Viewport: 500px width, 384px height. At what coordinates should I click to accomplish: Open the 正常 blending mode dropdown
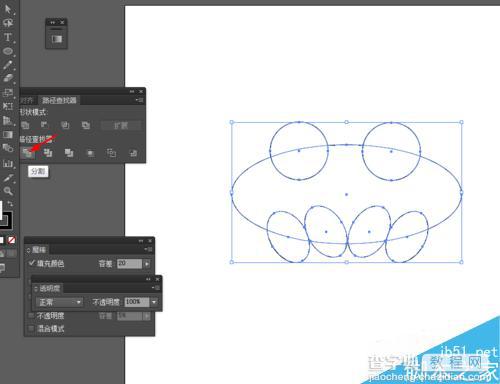tap(59, 302)
